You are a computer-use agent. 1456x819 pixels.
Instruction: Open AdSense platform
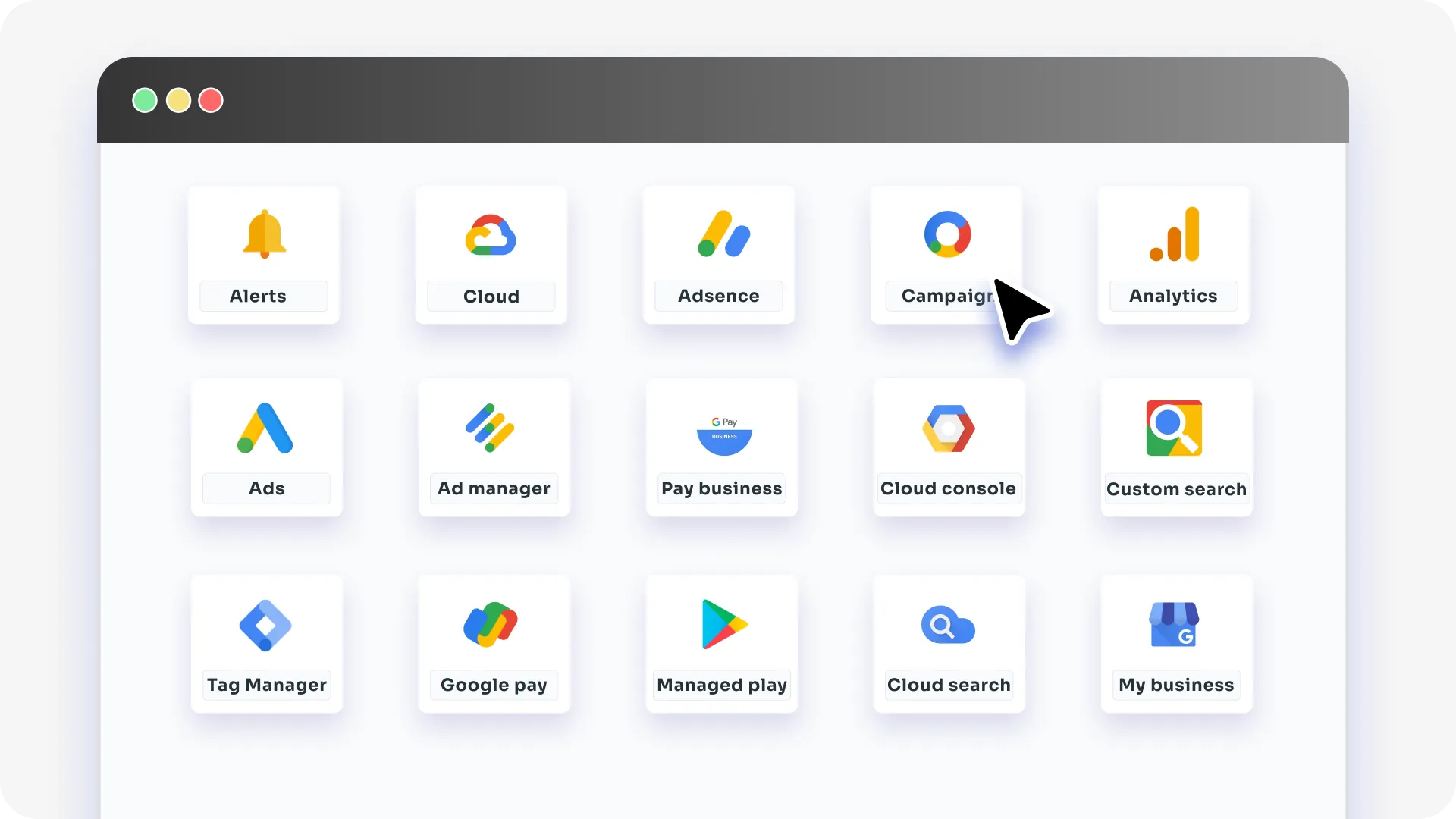coord(719,255)
